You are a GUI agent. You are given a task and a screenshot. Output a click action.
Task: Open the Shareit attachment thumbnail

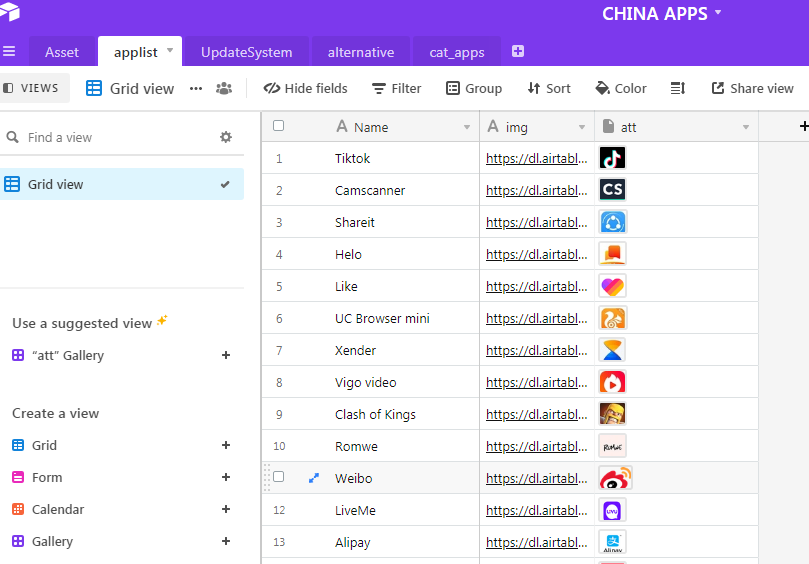(x=612, y=222)
